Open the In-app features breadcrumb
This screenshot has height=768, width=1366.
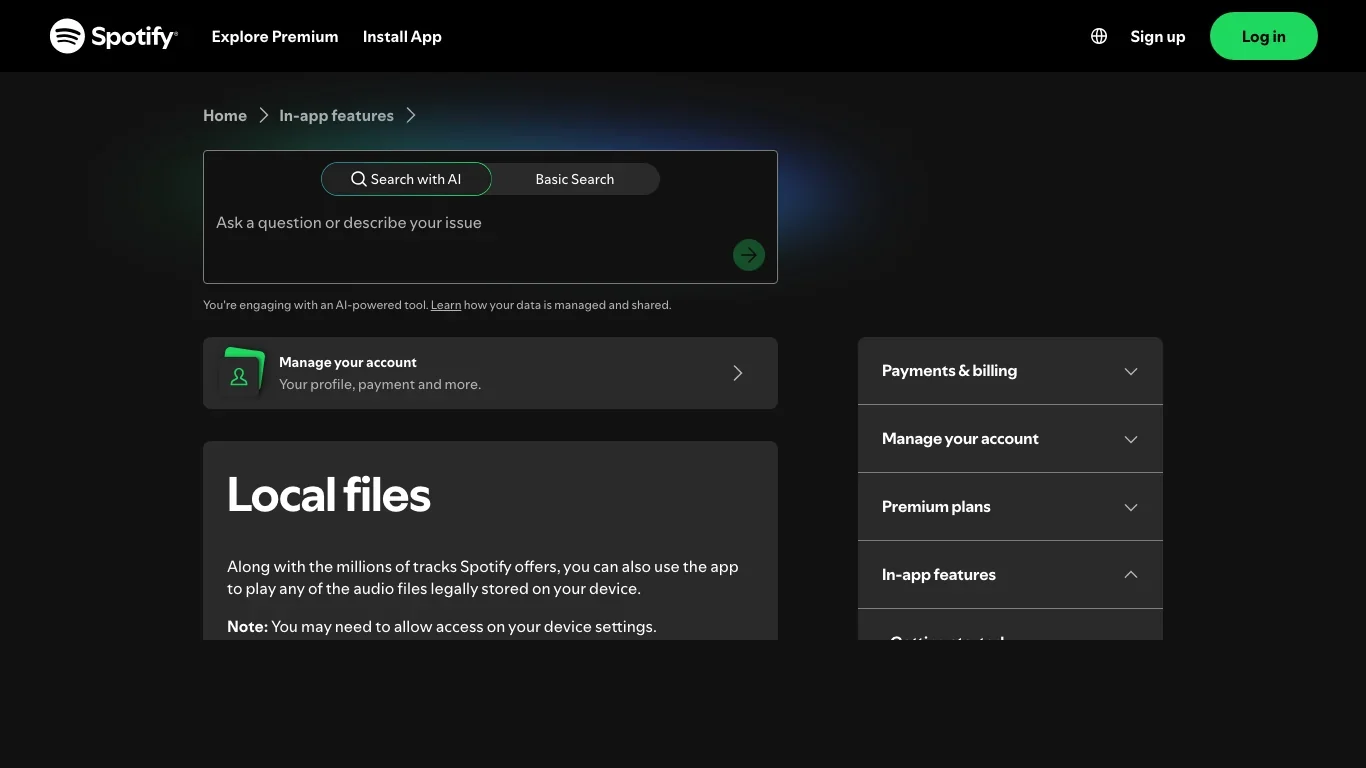[x=336, y=115]
